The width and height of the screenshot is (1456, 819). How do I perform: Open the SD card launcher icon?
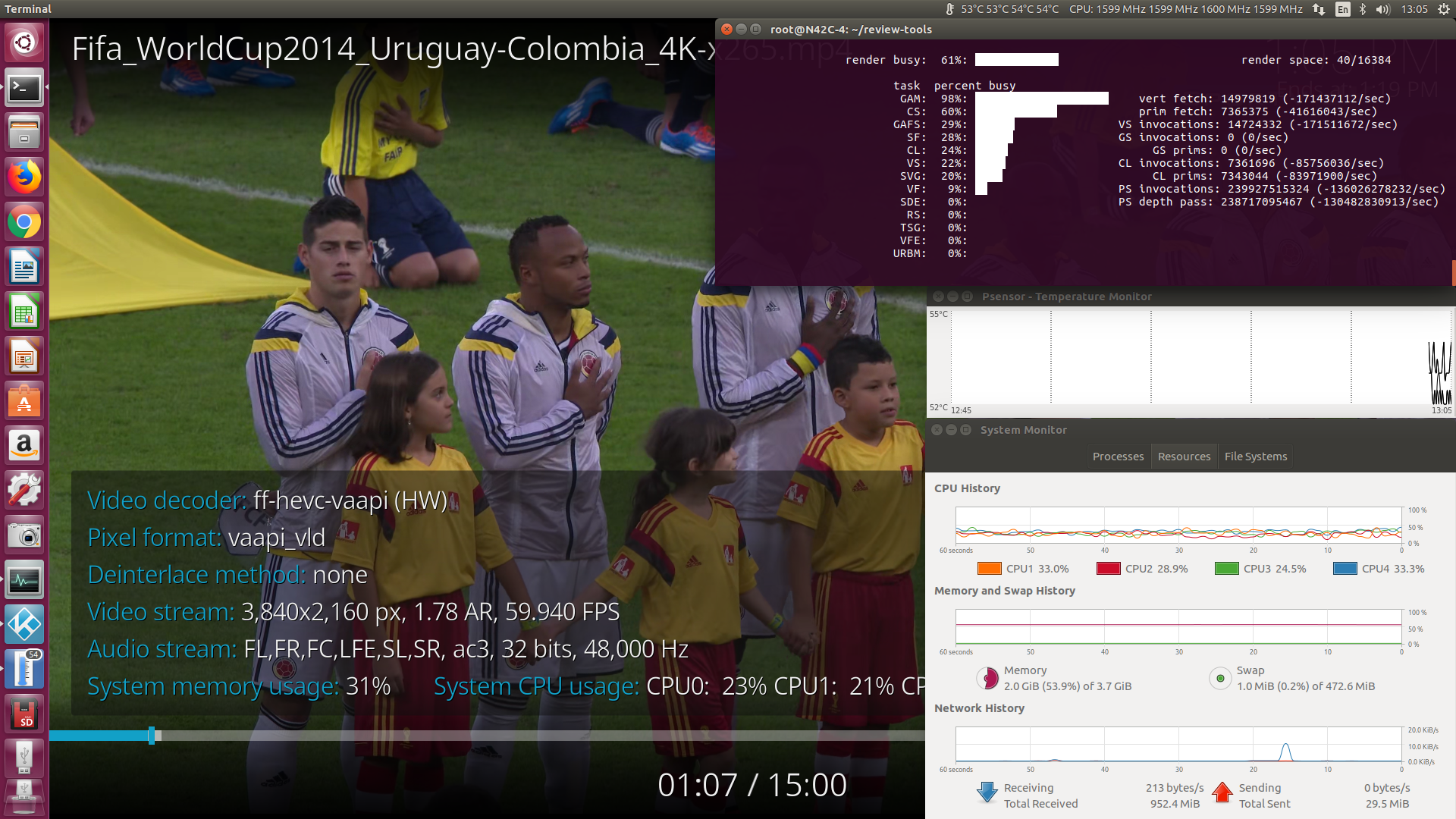[24, 714]
